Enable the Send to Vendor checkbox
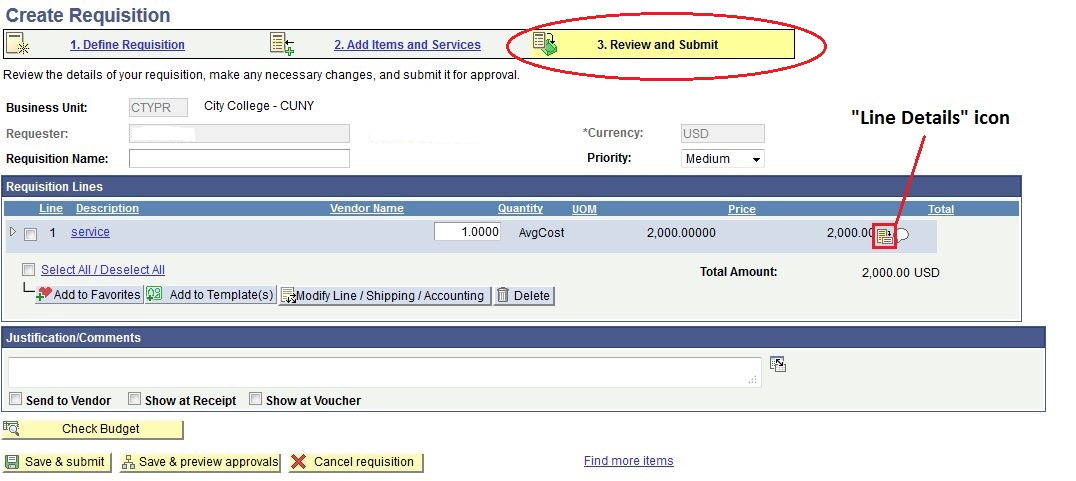Viewport: 1076px width, 481px height. point(15,399)
